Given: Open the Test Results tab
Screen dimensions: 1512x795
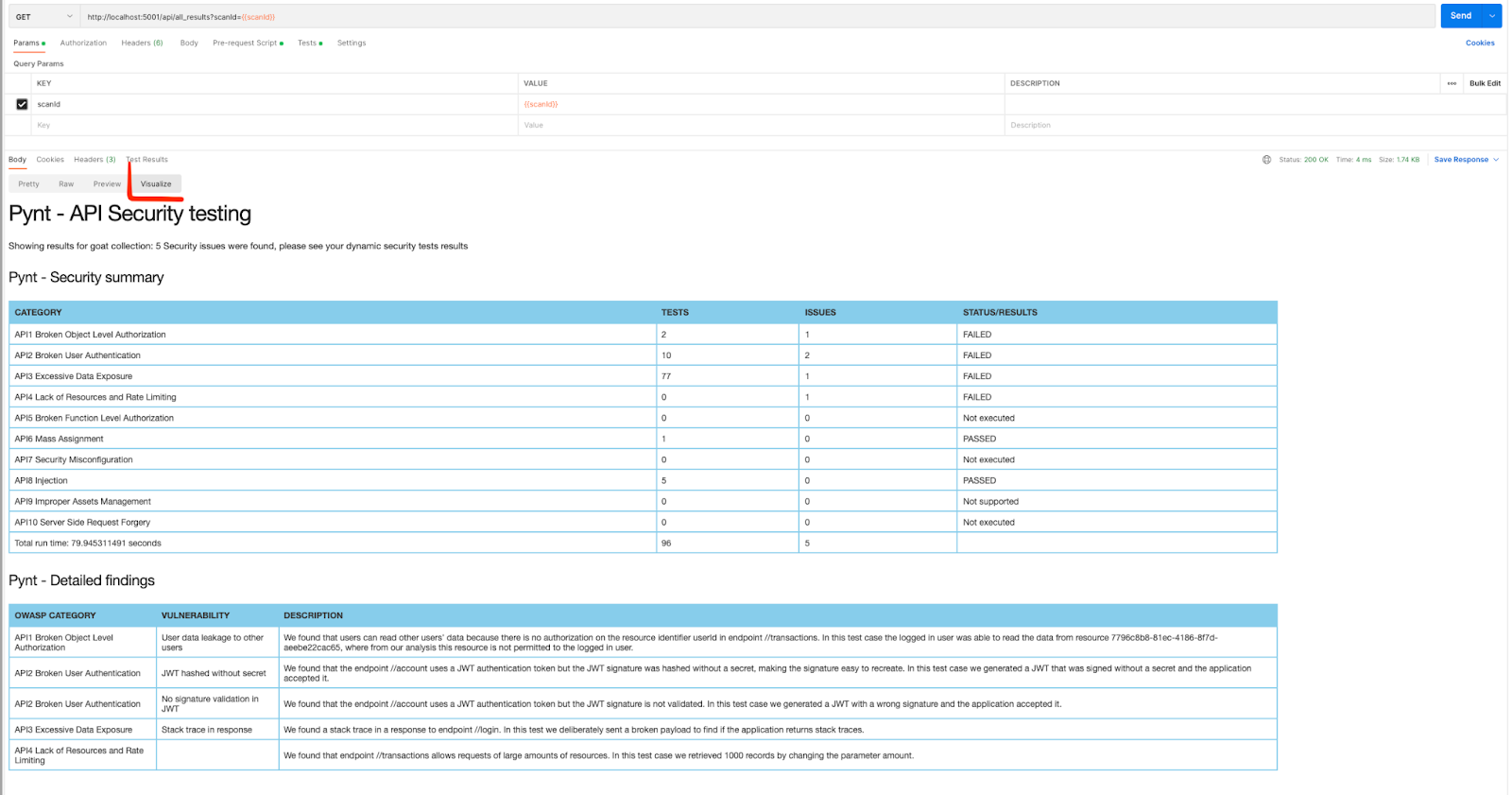Looking at the screenshot, I should pyautogui.click(x=146, y=160).
